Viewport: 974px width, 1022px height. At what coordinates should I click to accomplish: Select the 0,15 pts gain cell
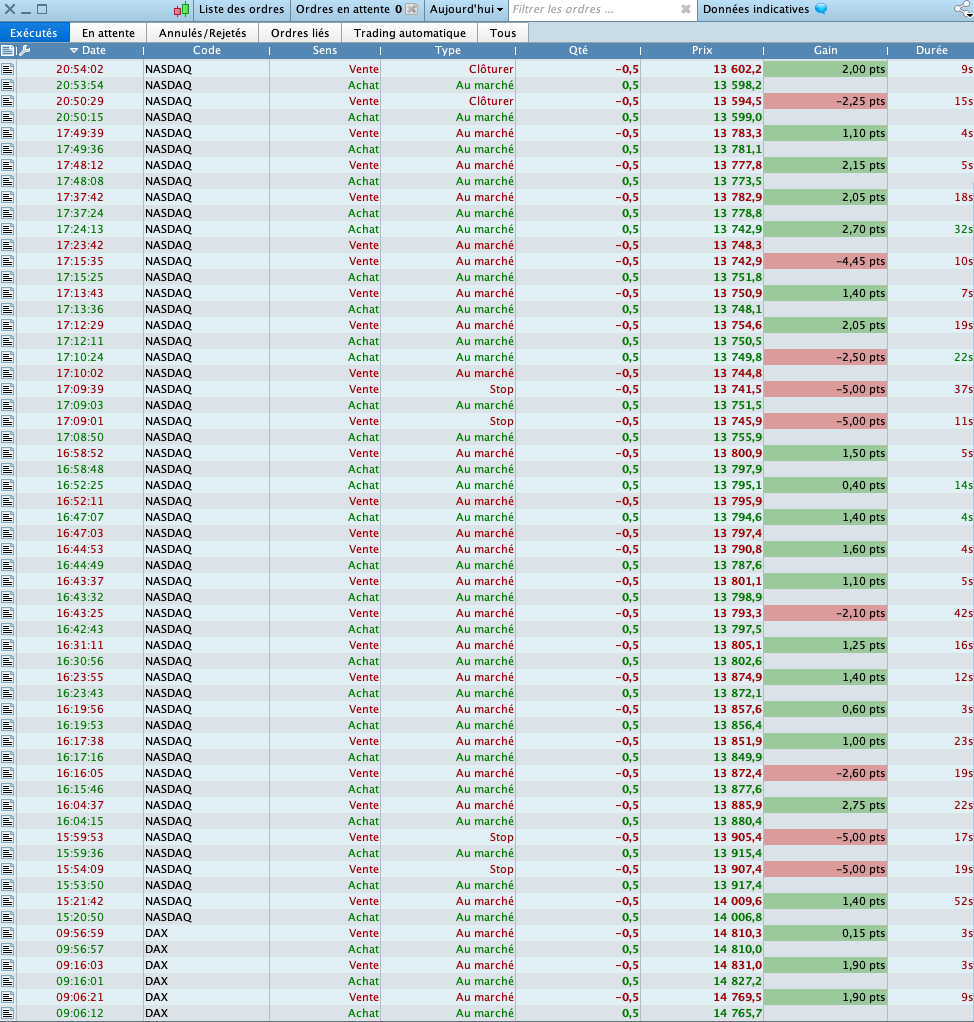(x=825, y=933)
